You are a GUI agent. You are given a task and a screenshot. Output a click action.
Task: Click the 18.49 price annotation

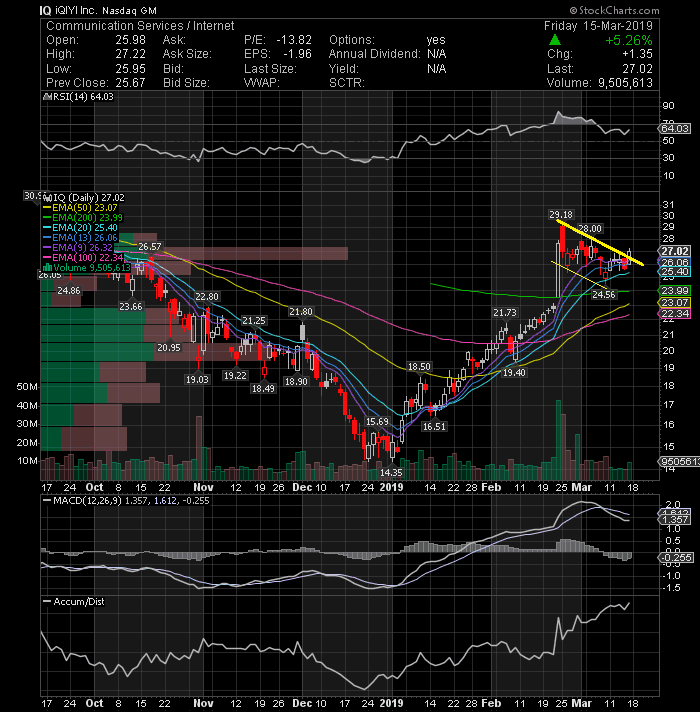[263, 389]
